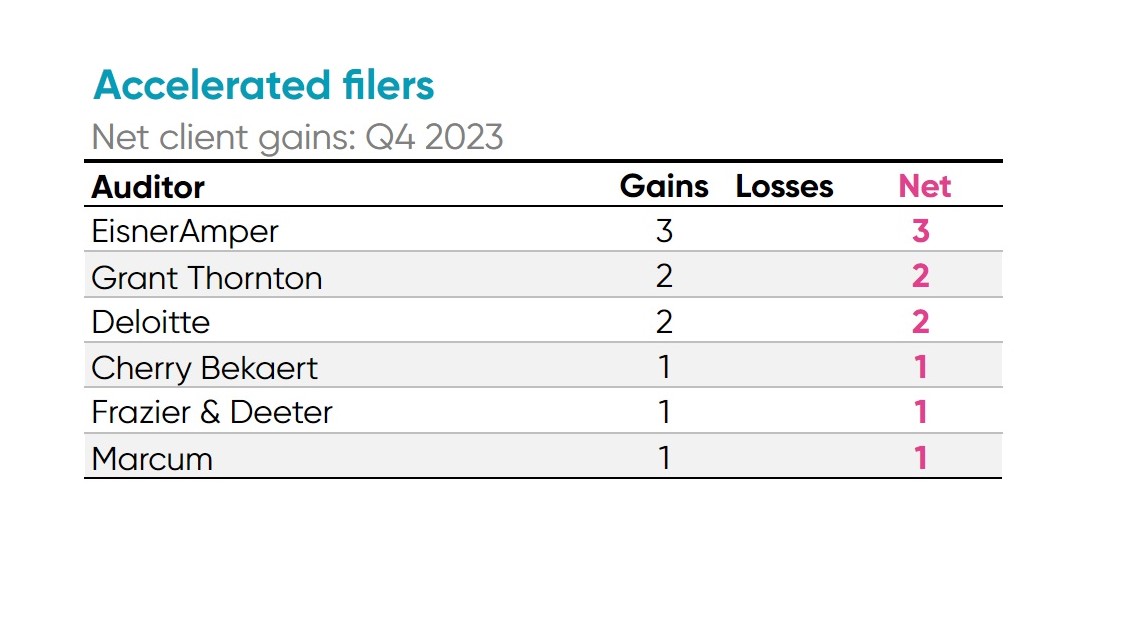The image size is (1128, 626).
Task: Click the Cherry Bekaert row label
Action: click(x=204, y=368)
